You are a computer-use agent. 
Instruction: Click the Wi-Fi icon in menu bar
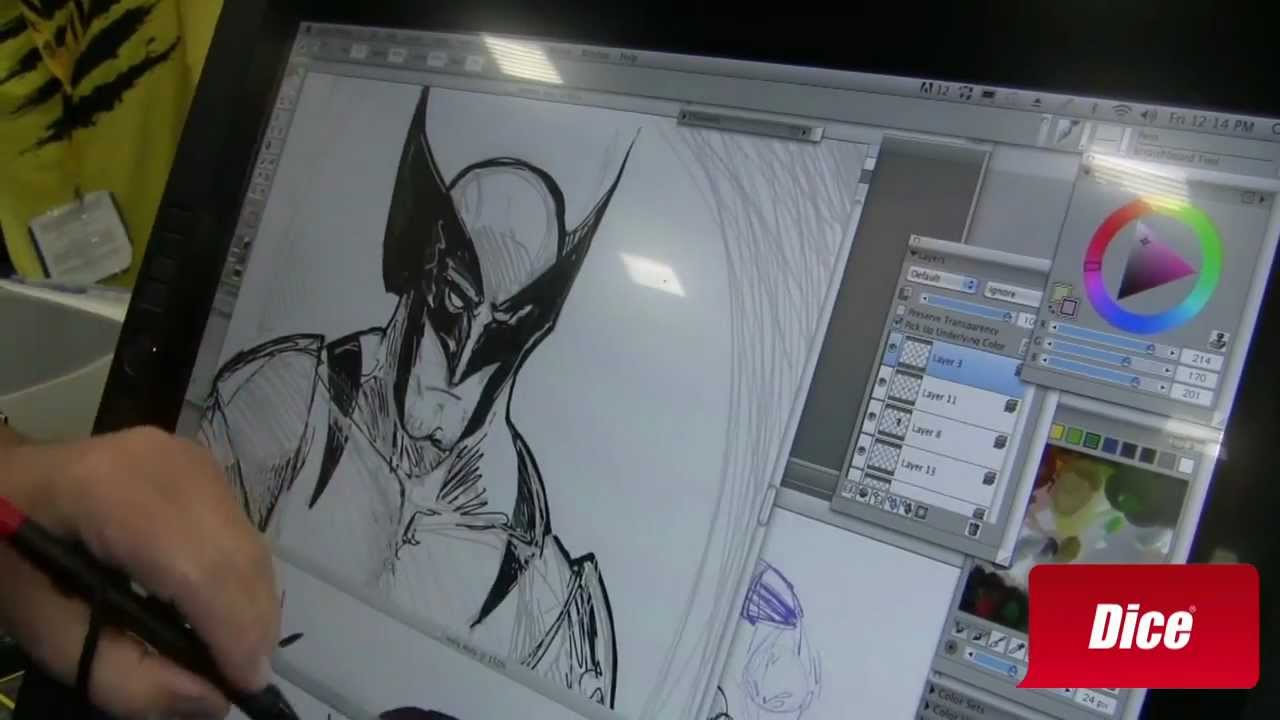tap(1121, 110)
